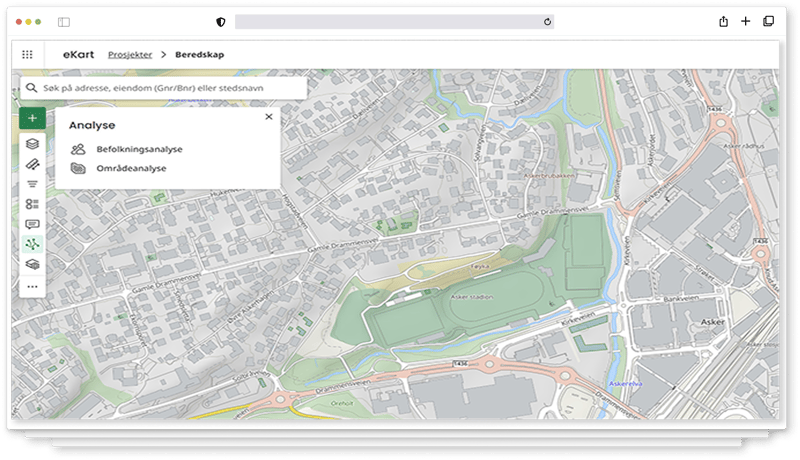Click the Orehoit label on map

(x=342, y=403)
